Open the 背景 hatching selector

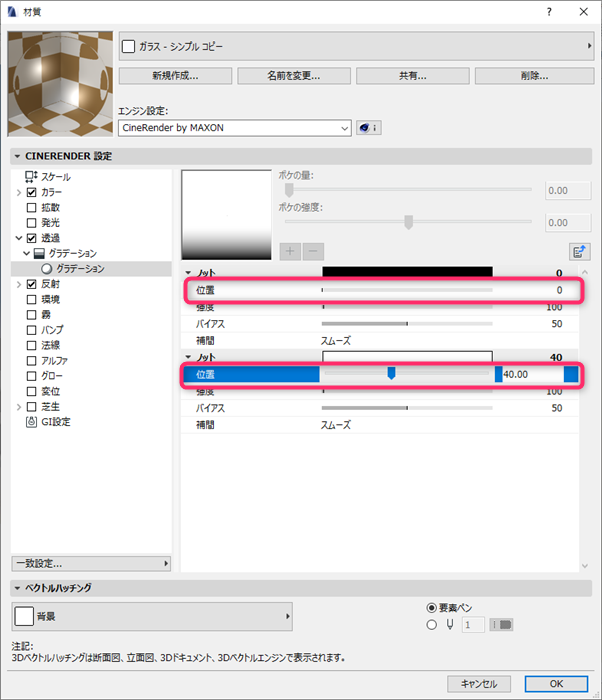pos(152,617)
